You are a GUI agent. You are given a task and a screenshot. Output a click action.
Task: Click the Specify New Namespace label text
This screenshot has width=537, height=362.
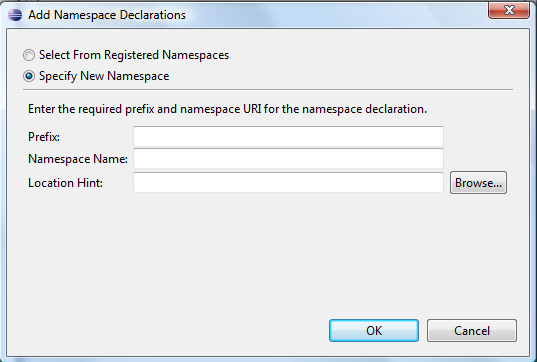pyautogui.click(x=104, y=76)
